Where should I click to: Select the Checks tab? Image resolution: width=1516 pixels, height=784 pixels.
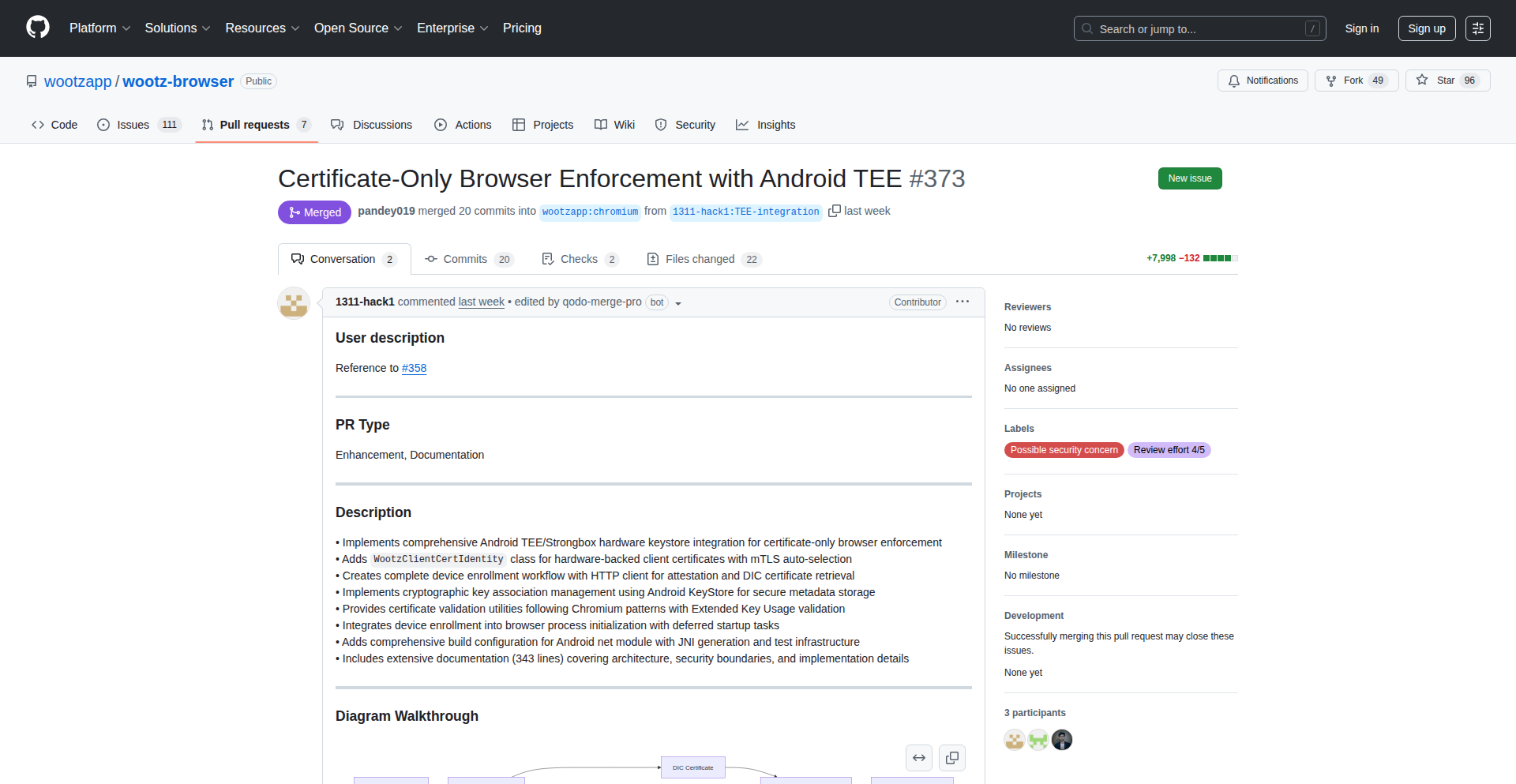click(x=580, y=259)
